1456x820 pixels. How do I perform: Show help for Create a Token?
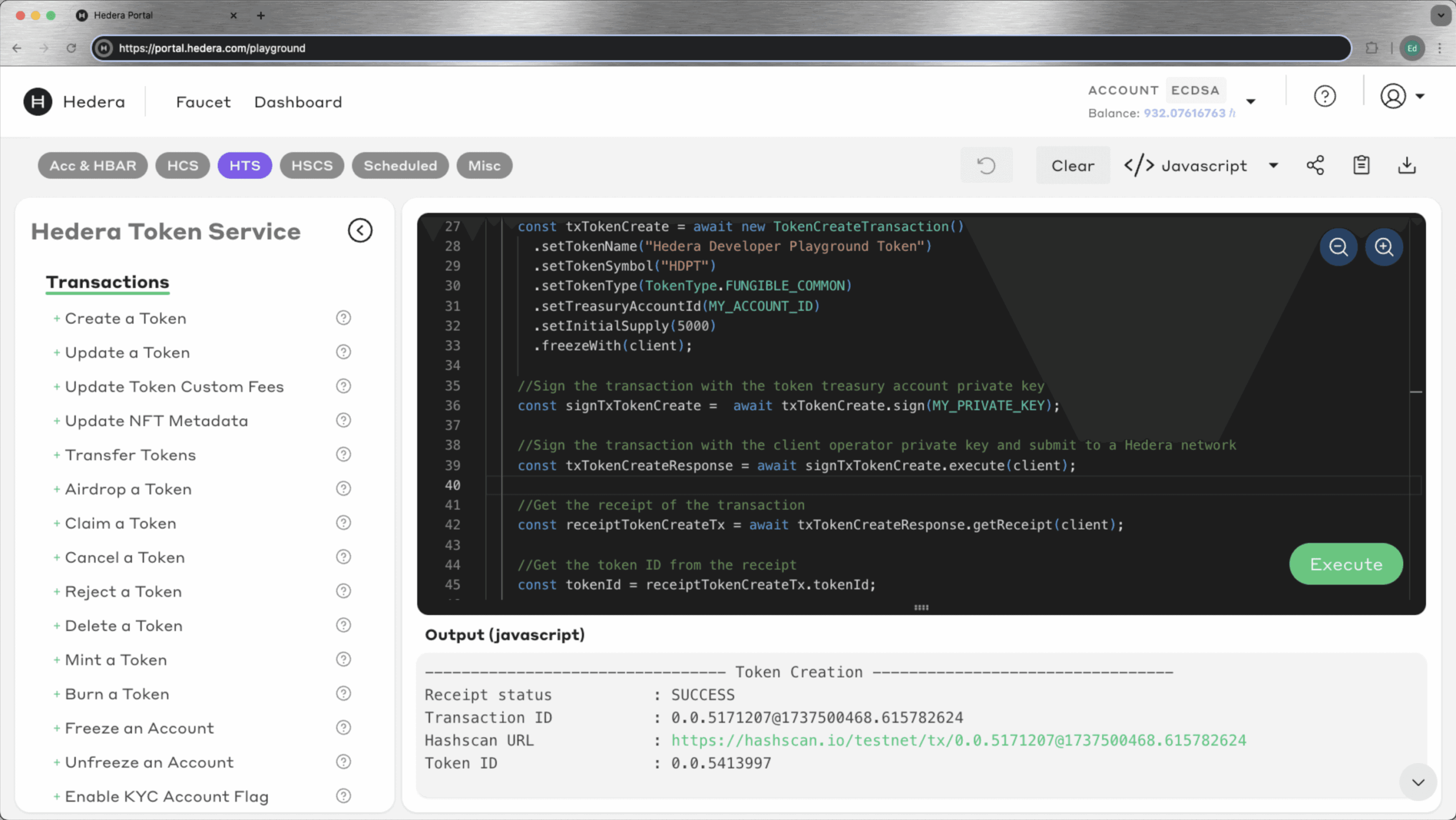coord(343,318)
